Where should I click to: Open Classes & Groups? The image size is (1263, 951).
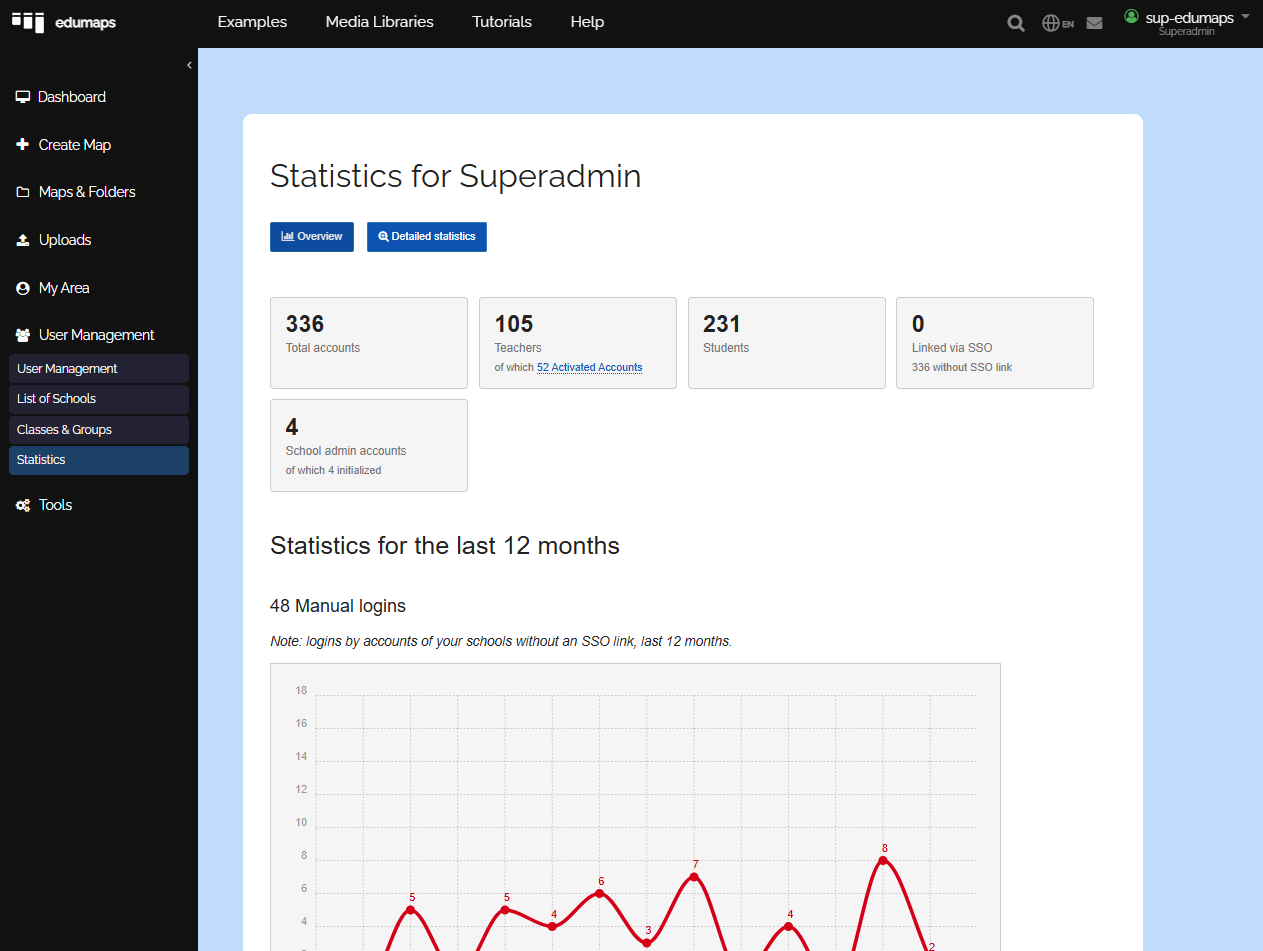(x=98, y=430)
